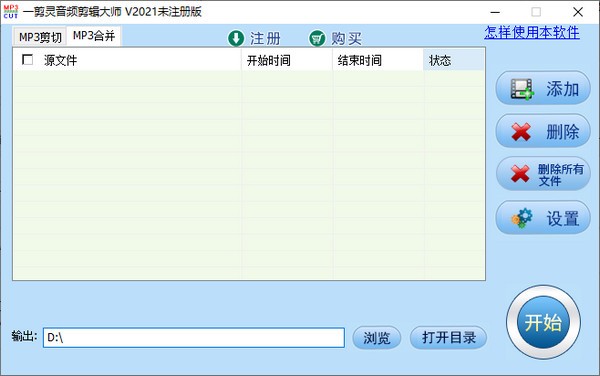Click the film-strip add icon on 添加
600x376 pixels.
point(522,89)
